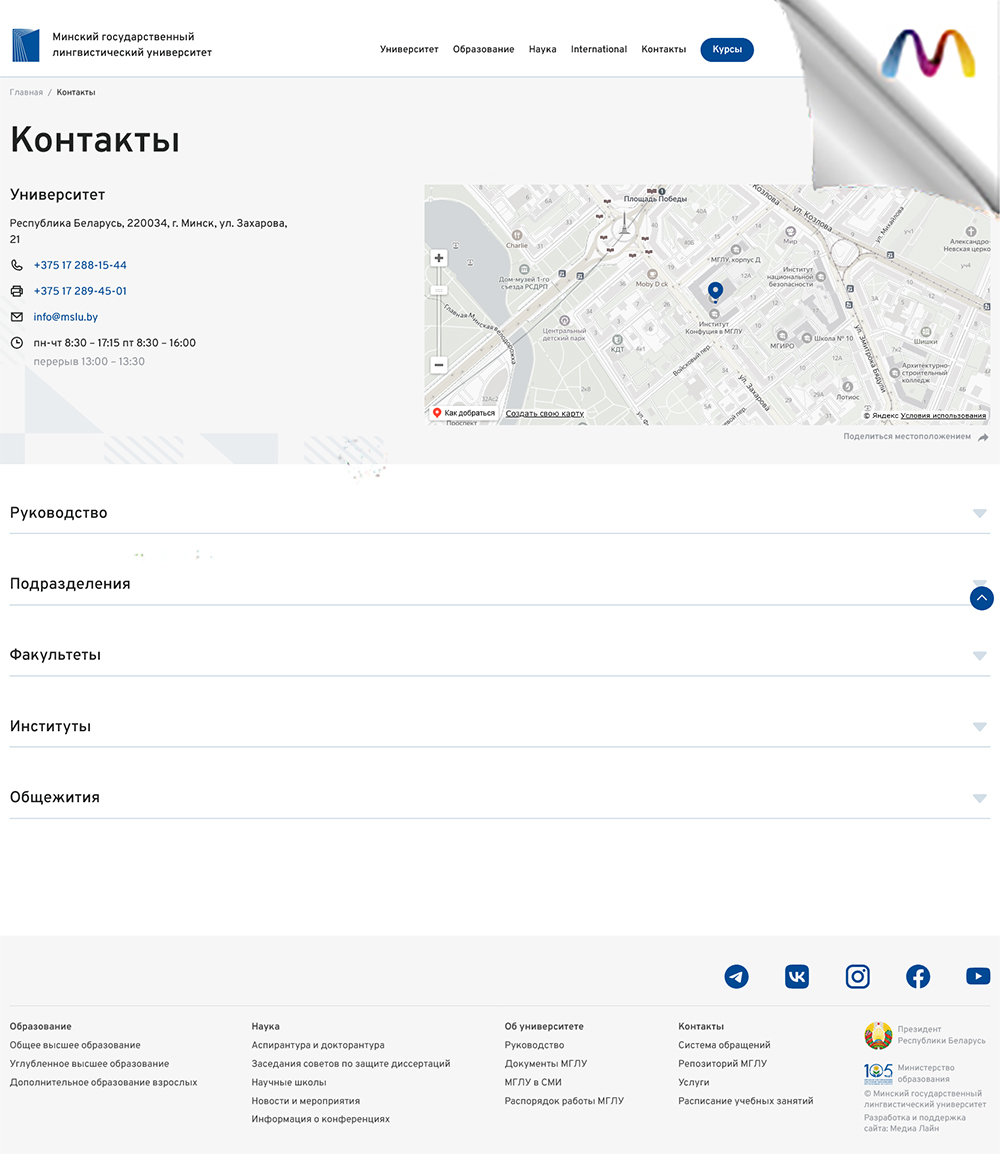Open Руководство link in footer
The height and width of the screenshot is (1154, 1000).
click(534, 1045)
